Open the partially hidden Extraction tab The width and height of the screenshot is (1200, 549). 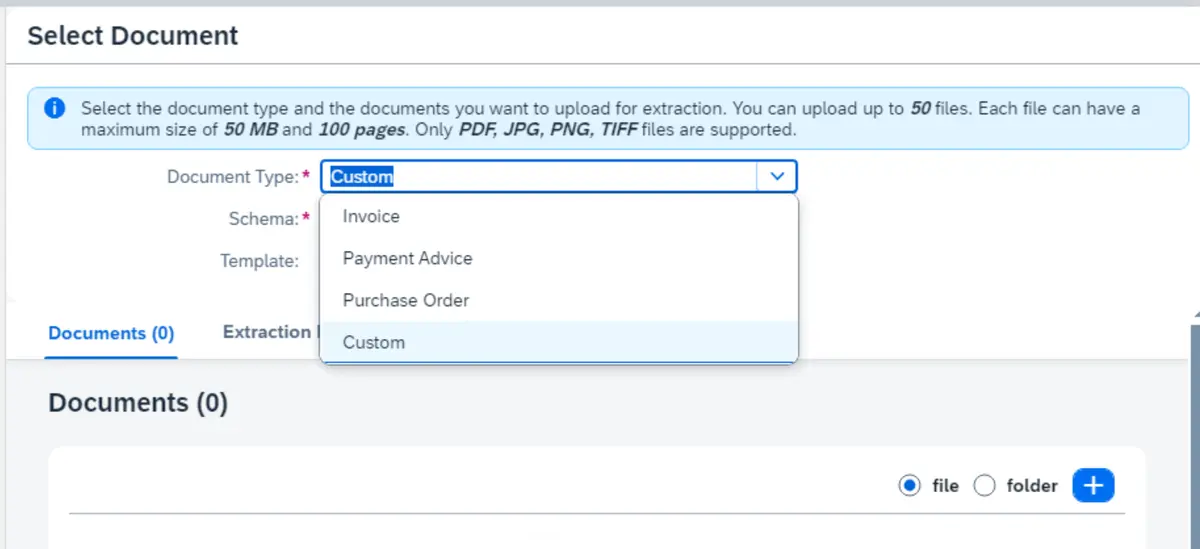267,332
